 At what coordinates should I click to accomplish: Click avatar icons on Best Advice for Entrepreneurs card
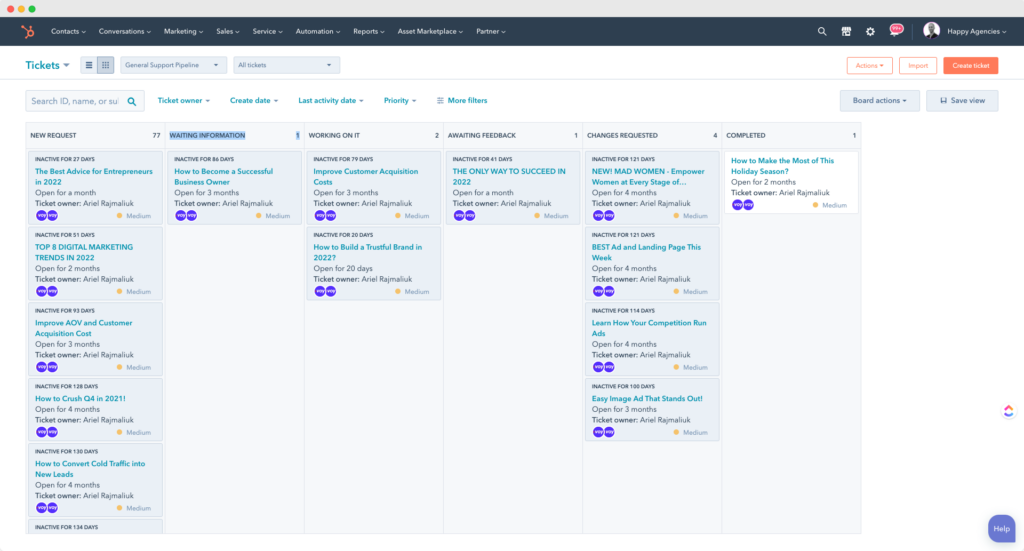point(46,215)
